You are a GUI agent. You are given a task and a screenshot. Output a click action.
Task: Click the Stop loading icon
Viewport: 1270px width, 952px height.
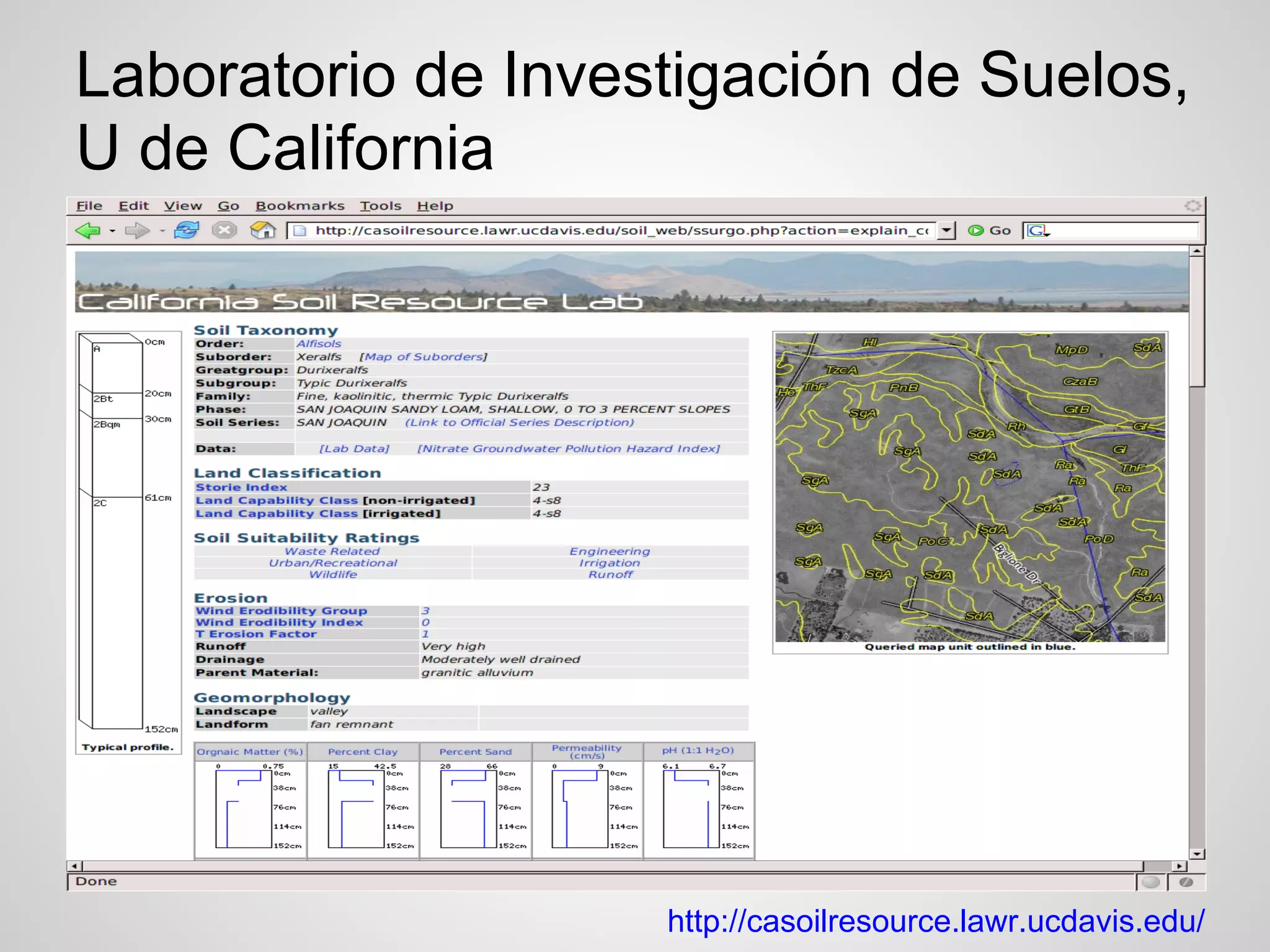point(224,231)
